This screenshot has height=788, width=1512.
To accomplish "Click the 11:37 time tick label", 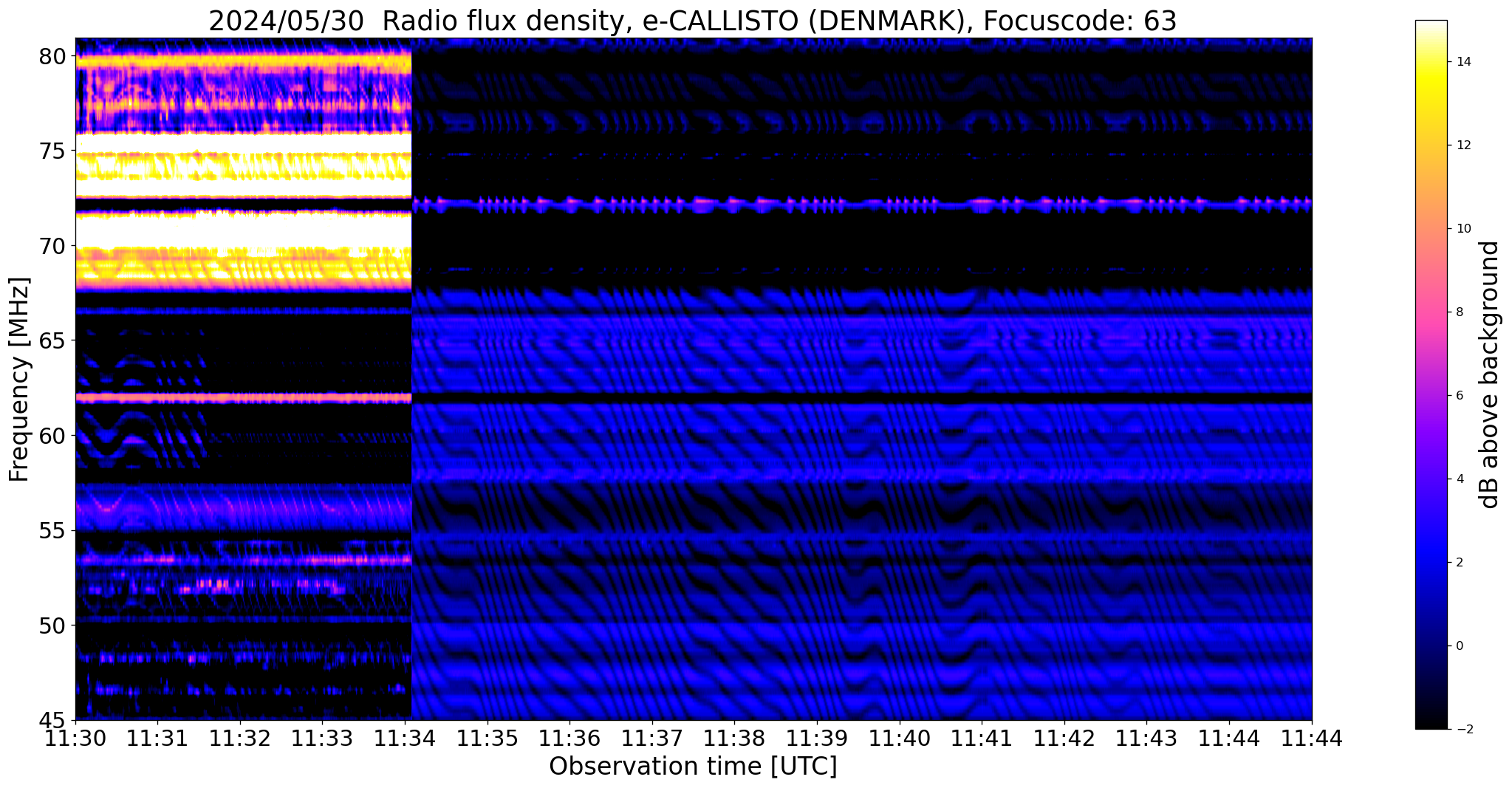I will 652,738.
